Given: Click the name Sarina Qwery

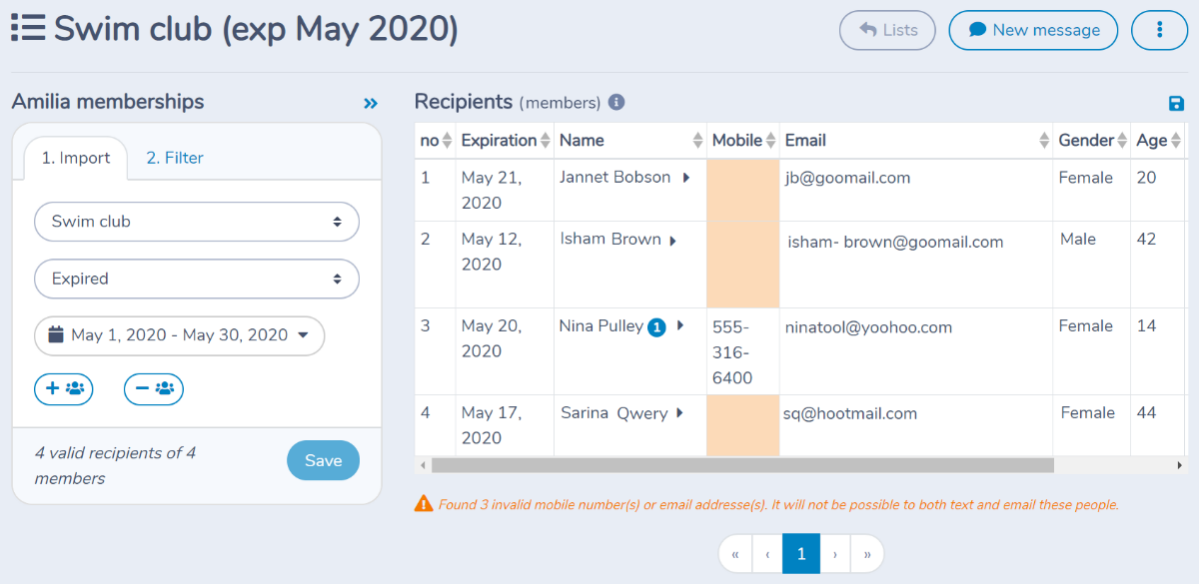Looking at the screenshot, I should tap(614, 414).
